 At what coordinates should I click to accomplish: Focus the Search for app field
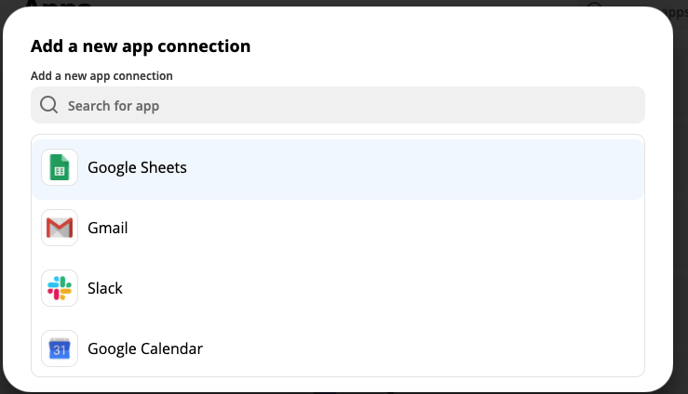[x=338, y=105]
